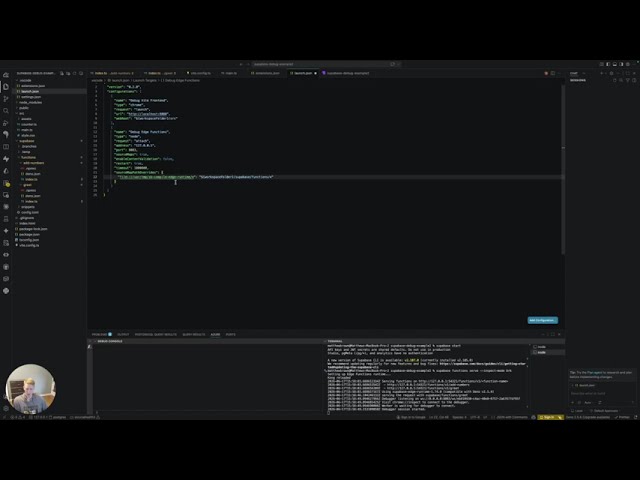Expand the public folder
640x480 pixels.
pos(50,108)
